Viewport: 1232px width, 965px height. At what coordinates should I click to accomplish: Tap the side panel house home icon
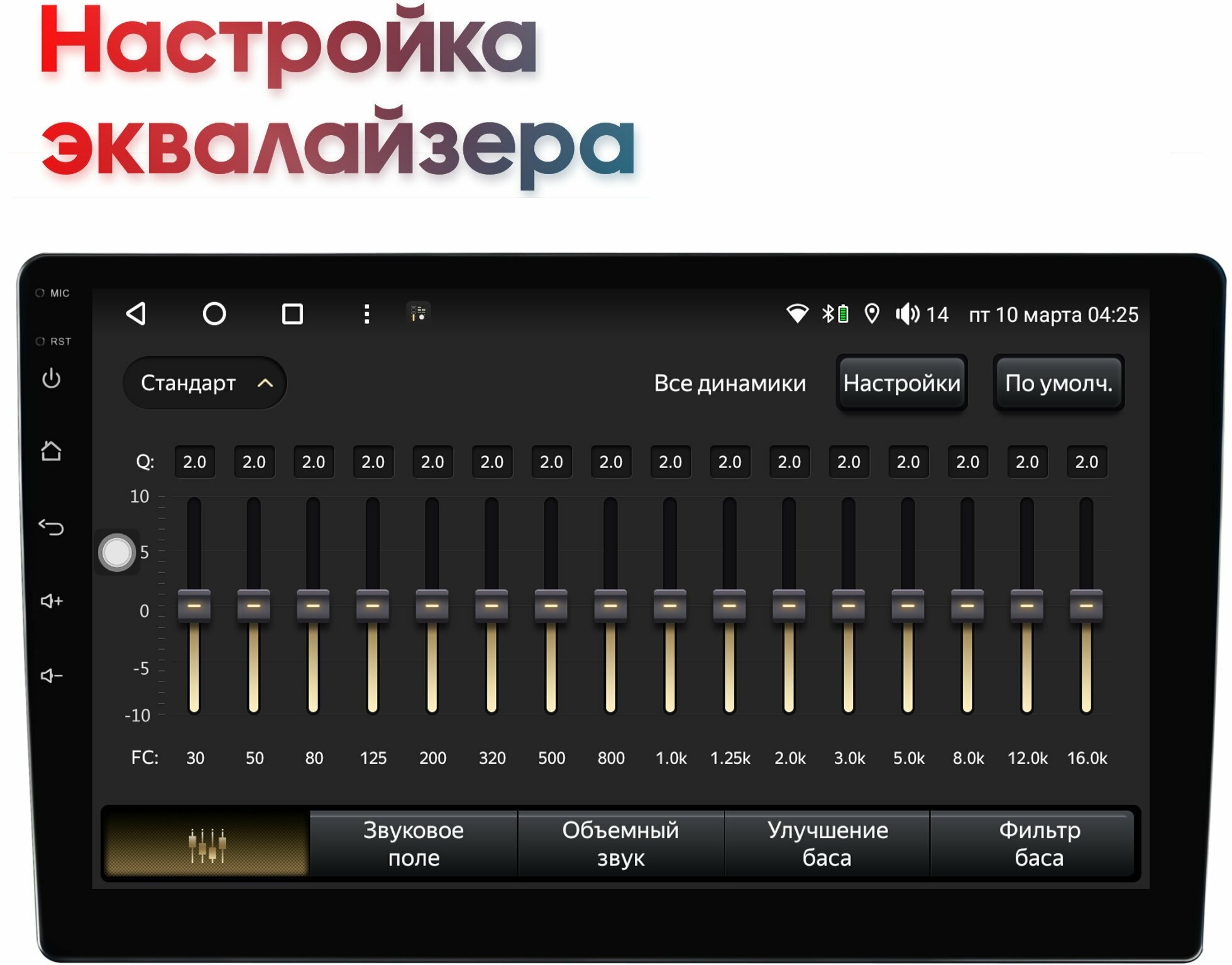51,451
